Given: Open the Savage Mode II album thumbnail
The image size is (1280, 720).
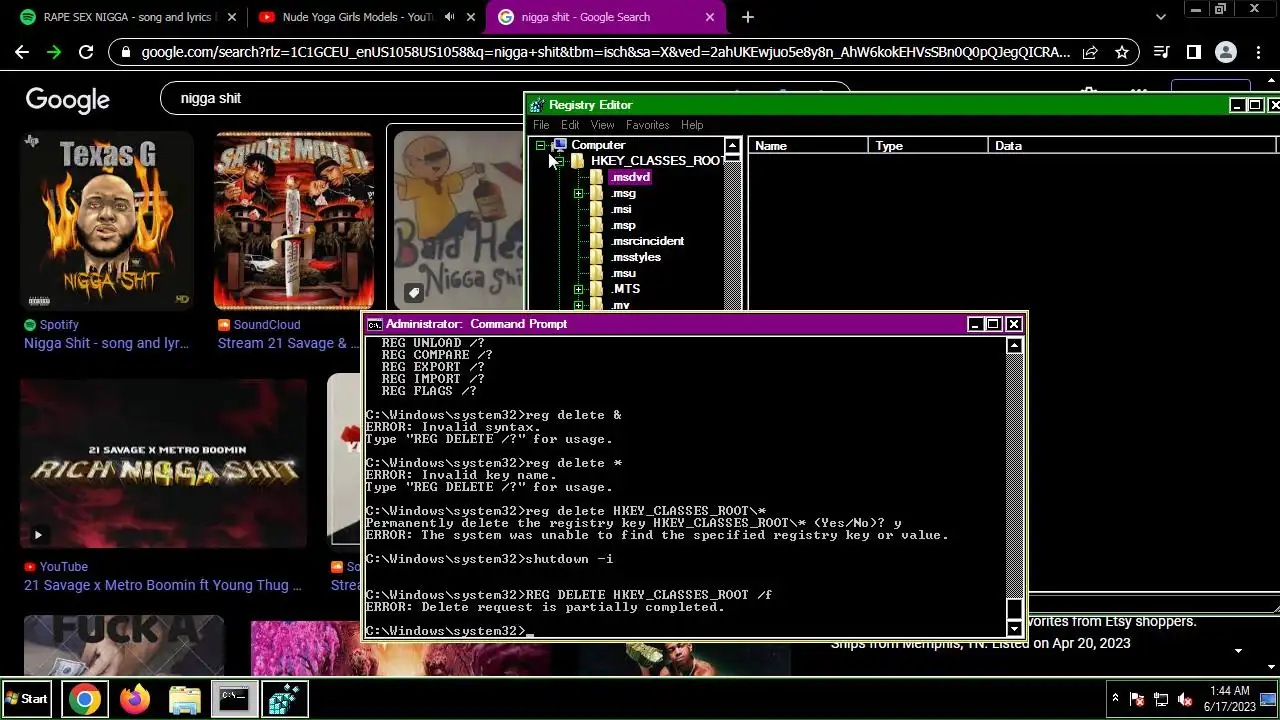Looking at the screenshot, I should click(294, 220).
